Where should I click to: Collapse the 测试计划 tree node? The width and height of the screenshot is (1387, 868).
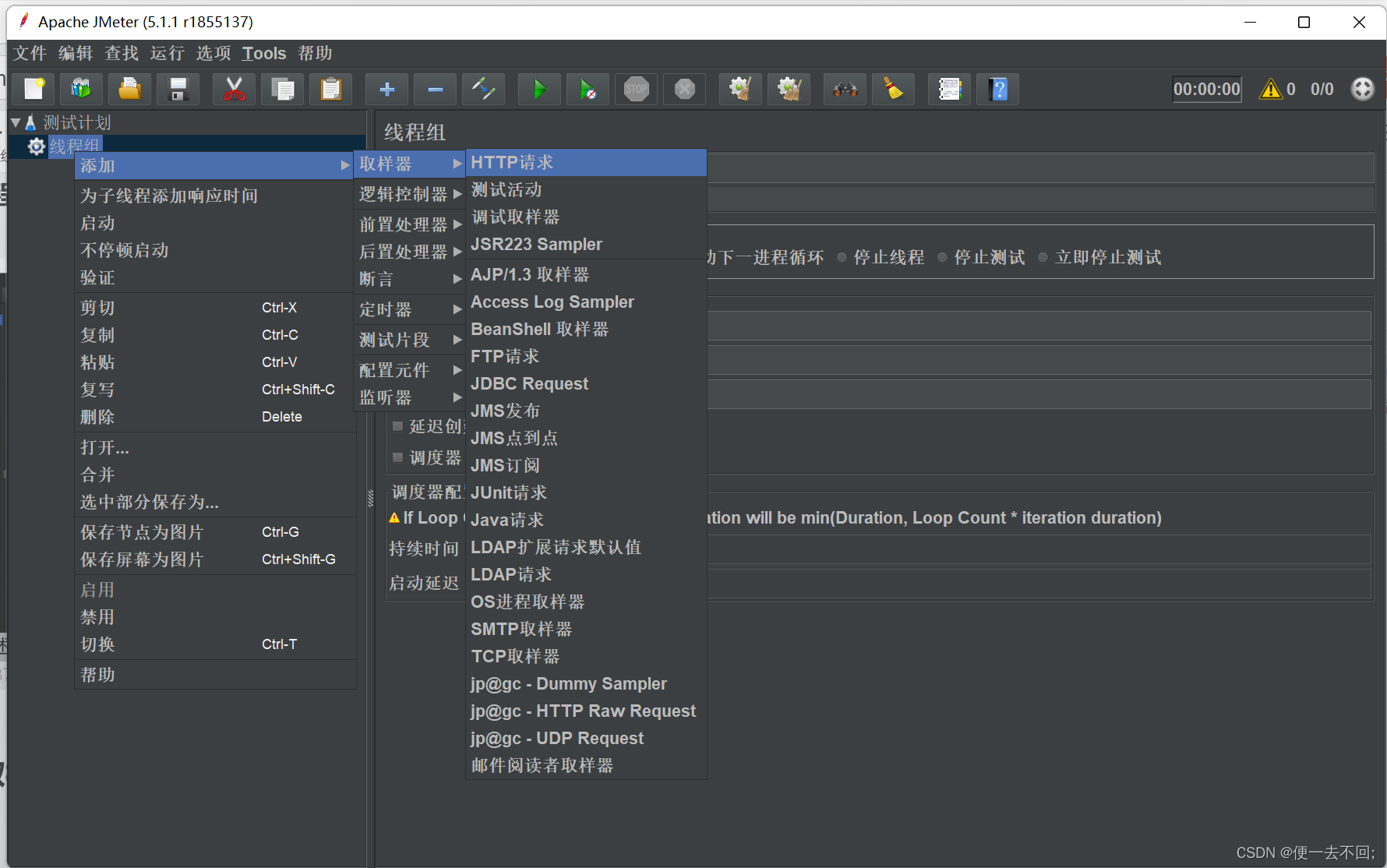point(15,122)
